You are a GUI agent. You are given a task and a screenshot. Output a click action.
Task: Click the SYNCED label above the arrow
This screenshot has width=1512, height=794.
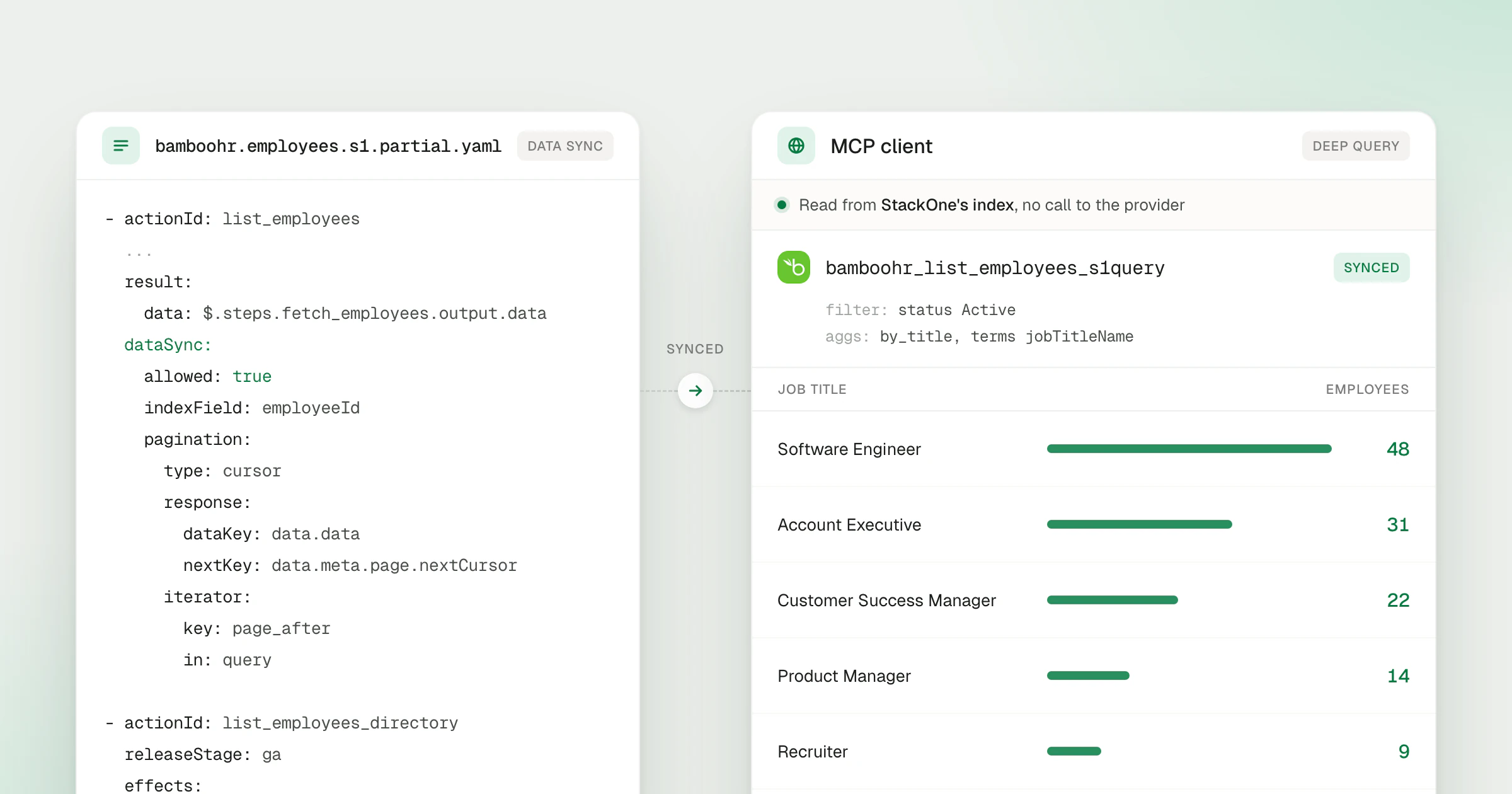point(695,349)
